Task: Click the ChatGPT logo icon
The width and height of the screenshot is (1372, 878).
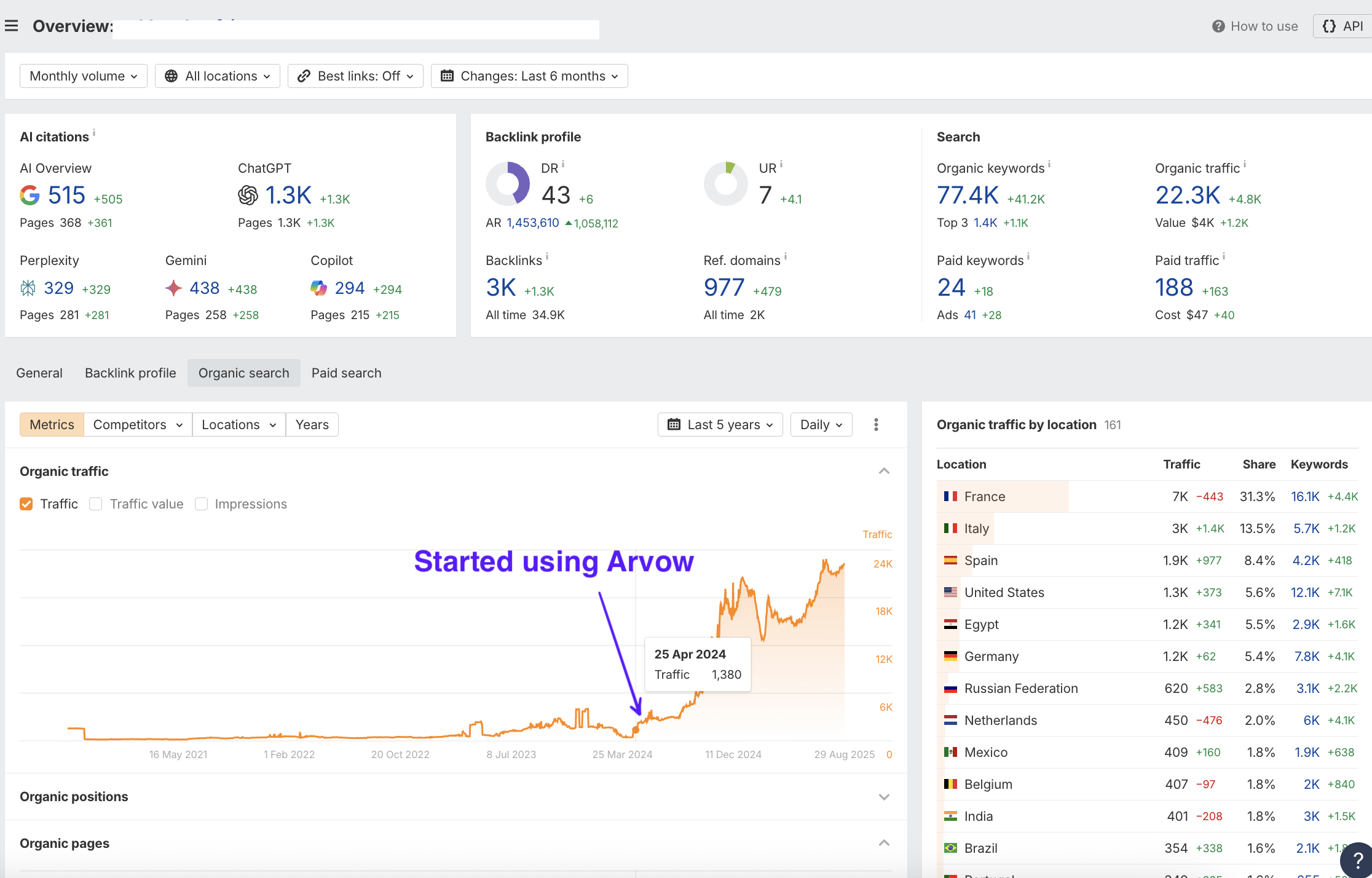Action: coord(248,196)
